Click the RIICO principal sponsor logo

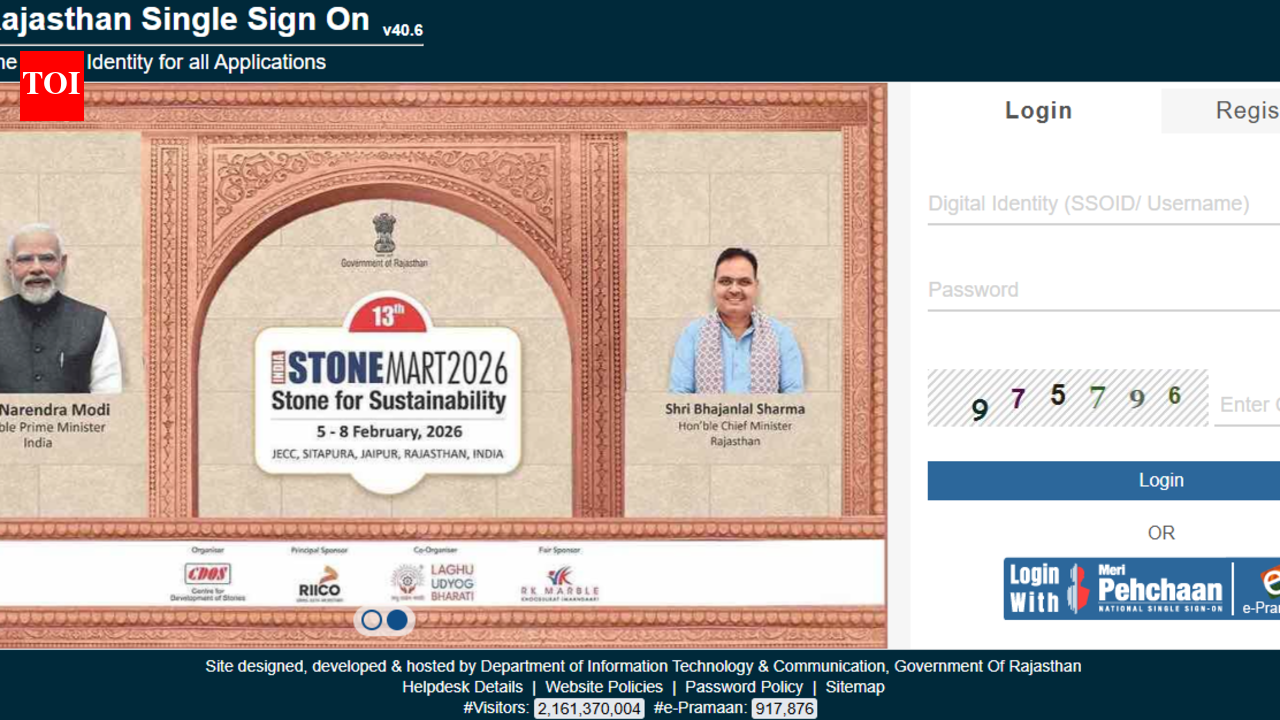tap(319, 582)
